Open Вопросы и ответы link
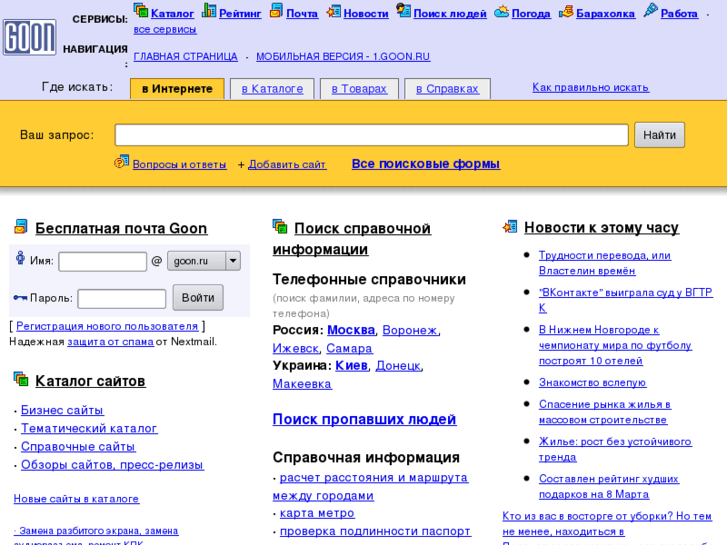 [180, 164]
